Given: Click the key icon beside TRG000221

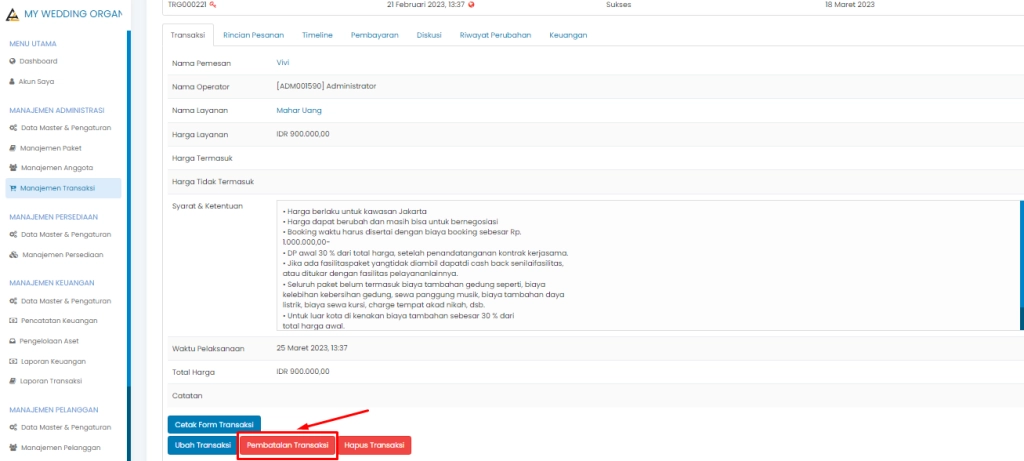Looking at the screenshot, I should point(213,4).
